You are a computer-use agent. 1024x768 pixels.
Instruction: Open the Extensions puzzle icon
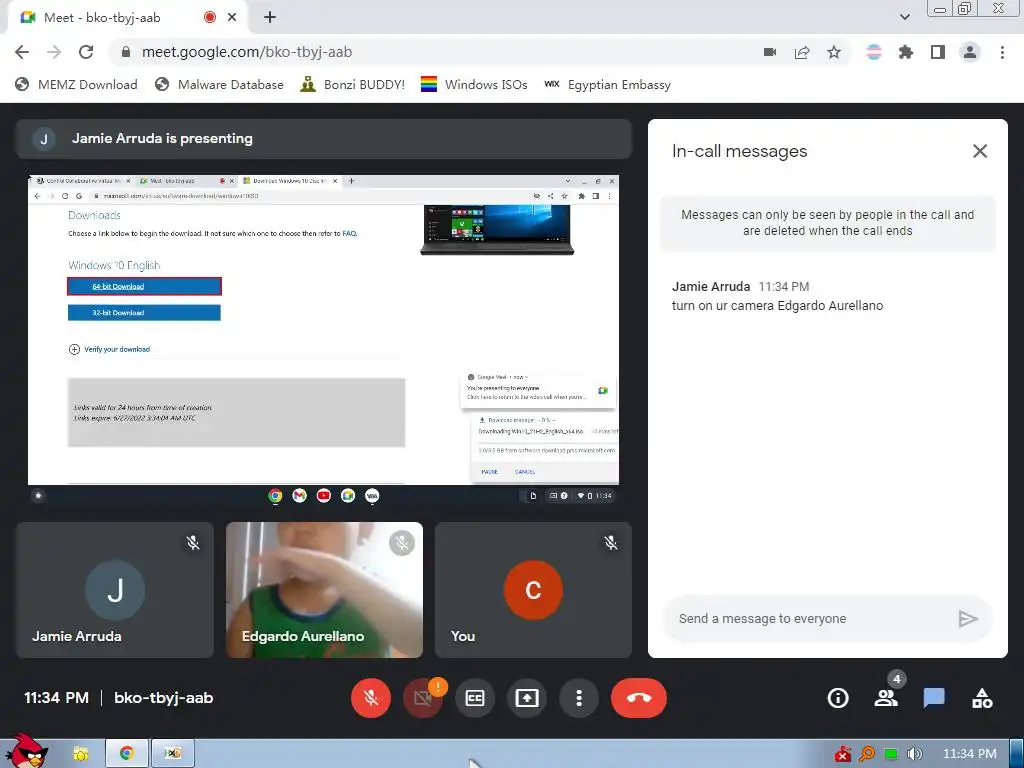(906, 52)
